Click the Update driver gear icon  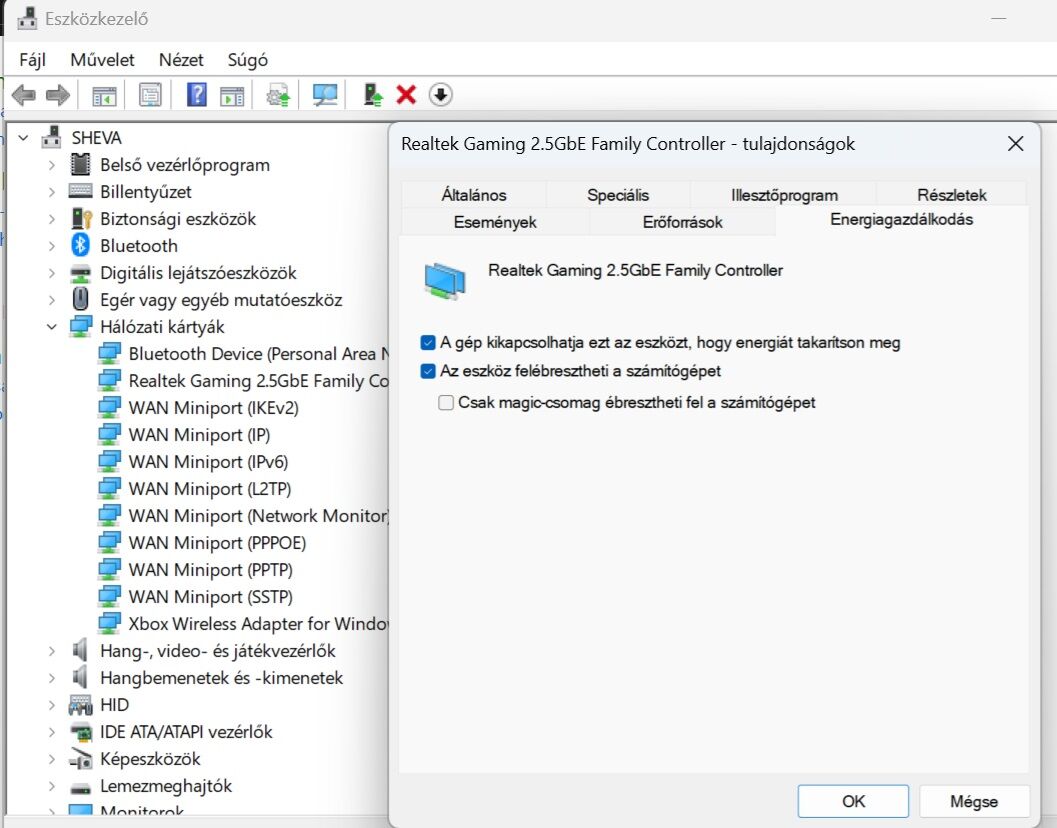pos(278,95)
